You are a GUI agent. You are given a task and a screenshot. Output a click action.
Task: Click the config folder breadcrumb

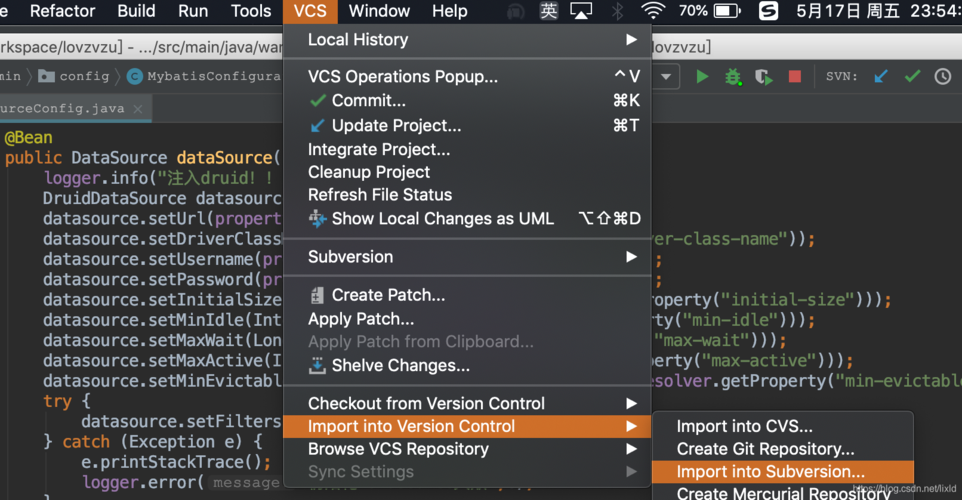pyautogui.click(x=74, y=76)
